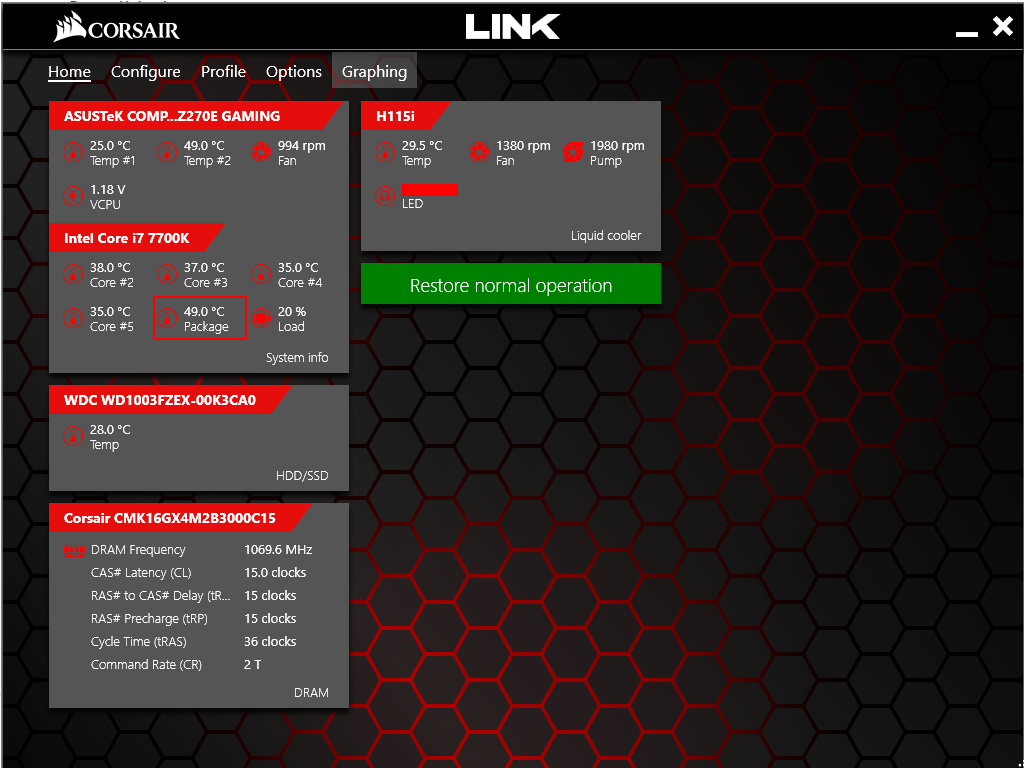Go to the Options tab
The image size is (1024, 768).
point(294,72)
